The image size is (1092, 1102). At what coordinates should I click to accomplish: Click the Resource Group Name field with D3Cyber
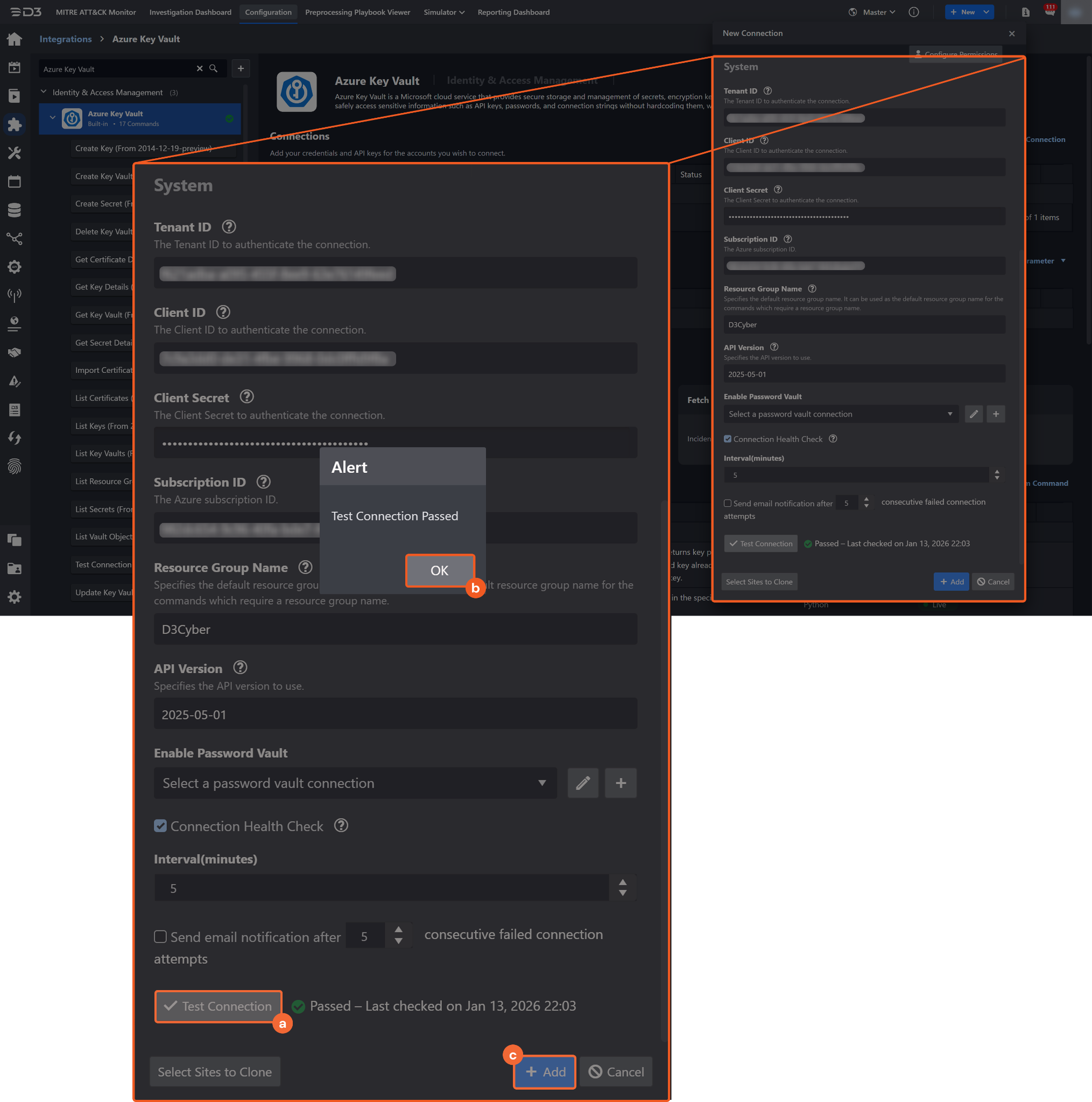point(395,629)
